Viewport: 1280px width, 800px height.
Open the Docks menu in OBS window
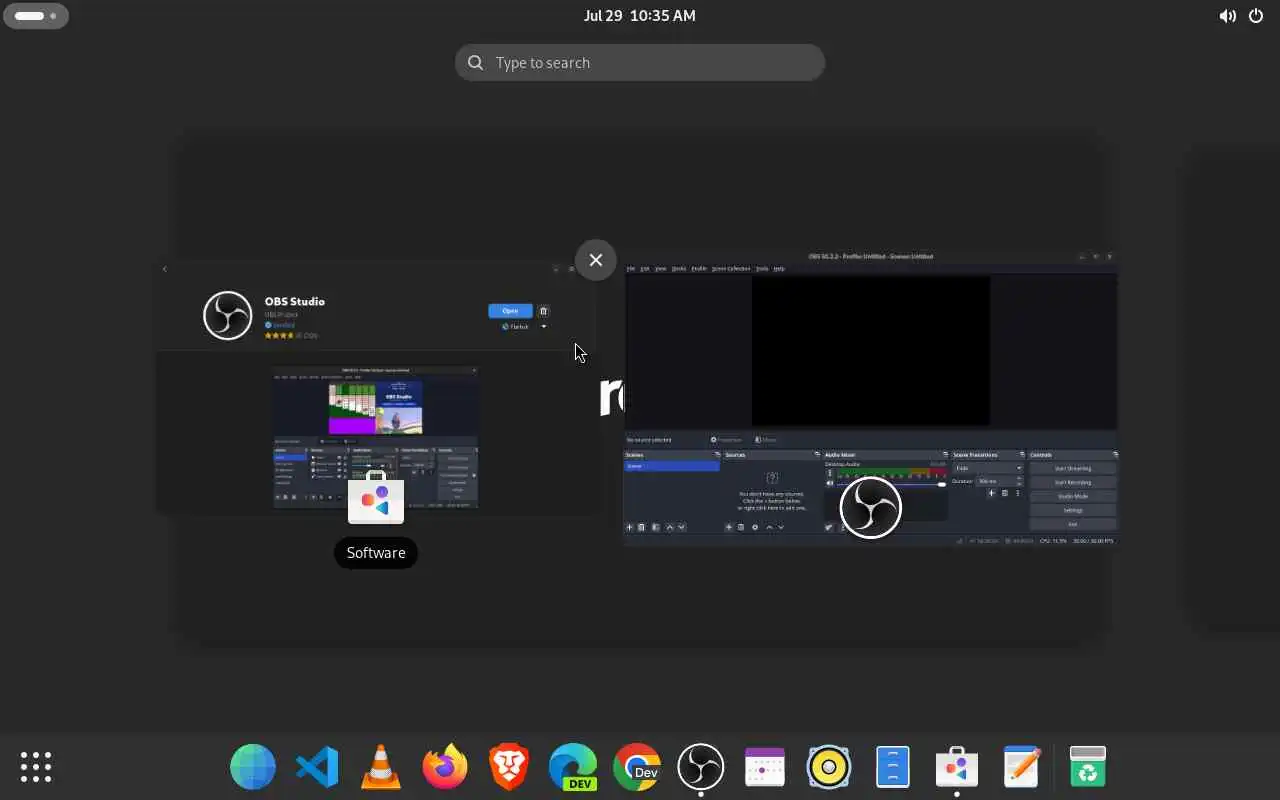point(679,269)
